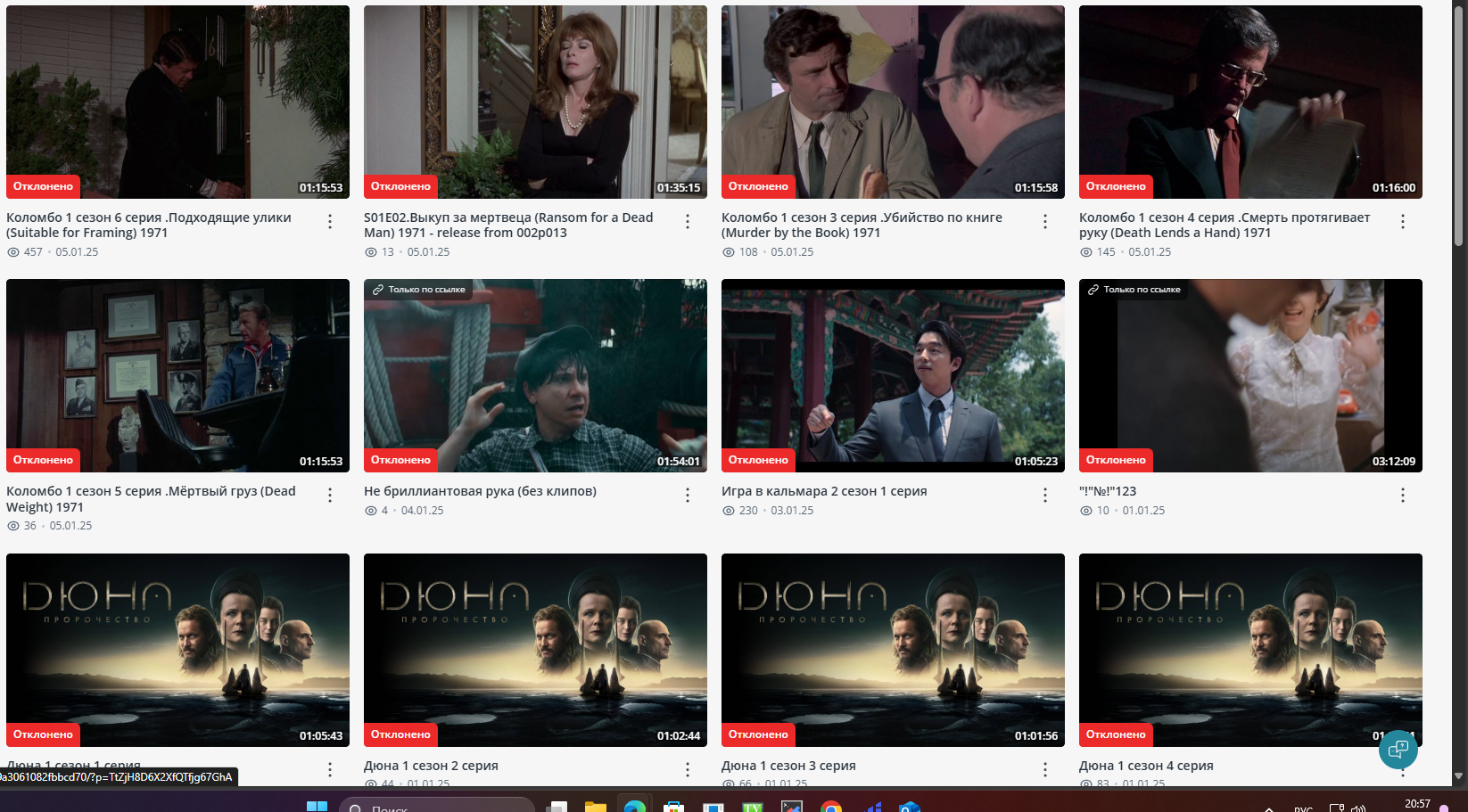Open options menu for Ransom for a Dead Man
Screen dimensions: 1468x812
pyautogui.click(x=688, y=222)
